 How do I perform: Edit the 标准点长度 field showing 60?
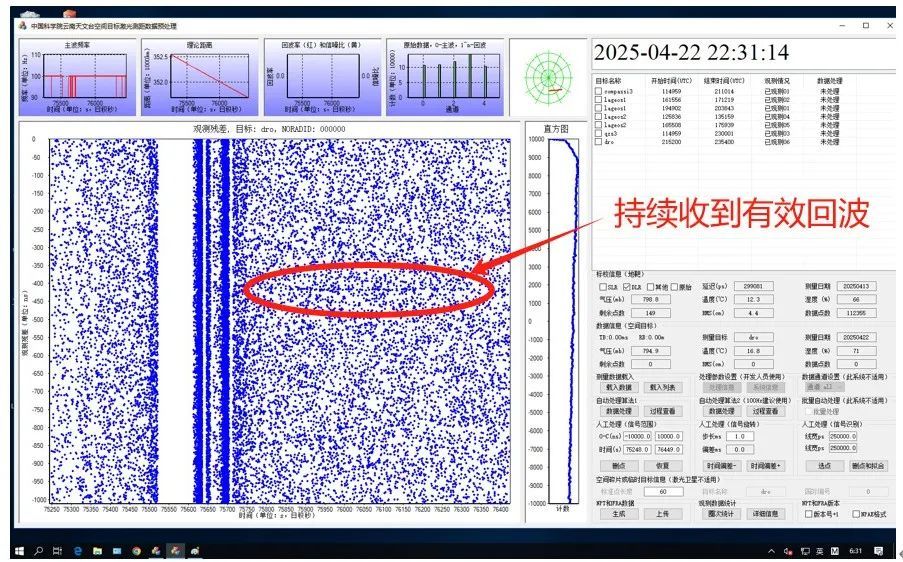pos(663,492)
